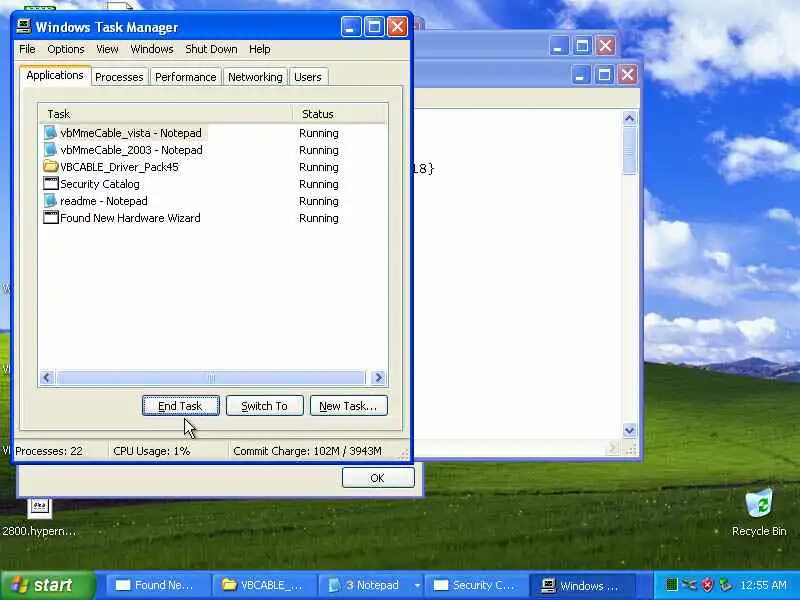
Task: Switch to the Users tab
Action: click(308, 77)
